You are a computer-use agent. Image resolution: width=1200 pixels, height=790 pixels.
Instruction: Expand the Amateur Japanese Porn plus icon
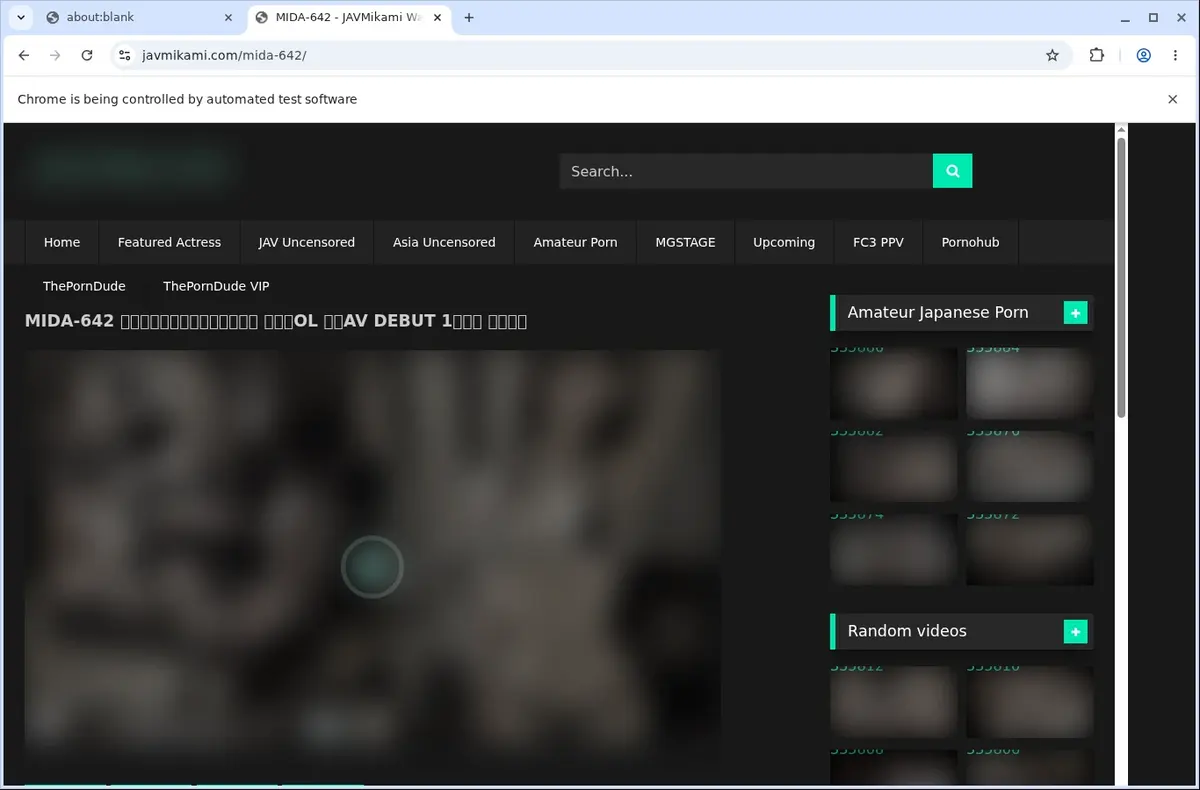pos(1075,313)
